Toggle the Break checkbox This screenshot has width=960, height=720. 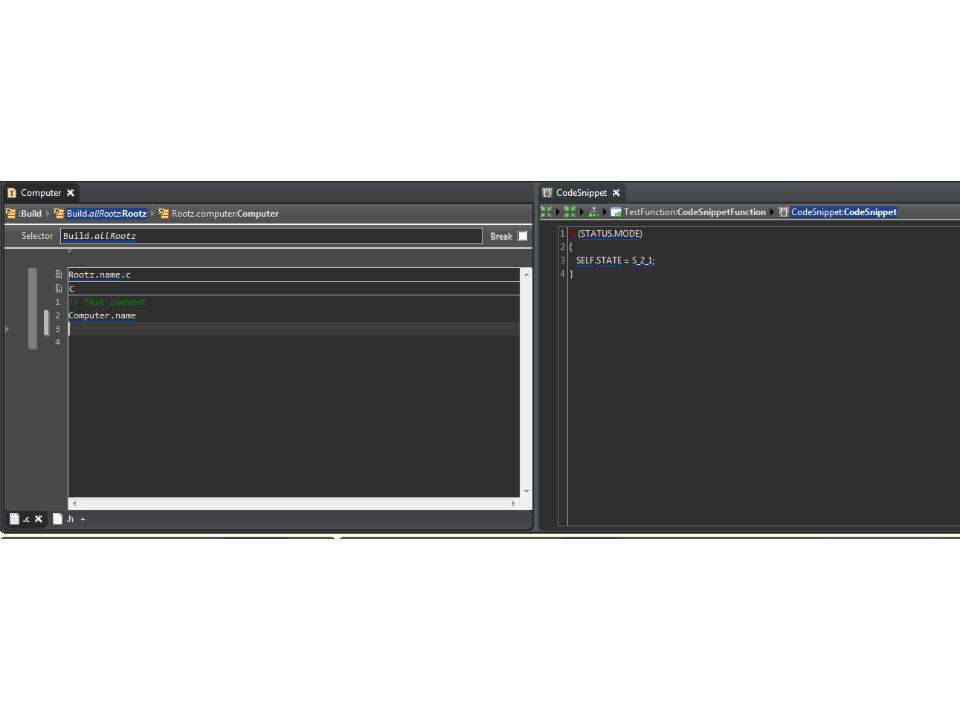[x=522, y=236]
